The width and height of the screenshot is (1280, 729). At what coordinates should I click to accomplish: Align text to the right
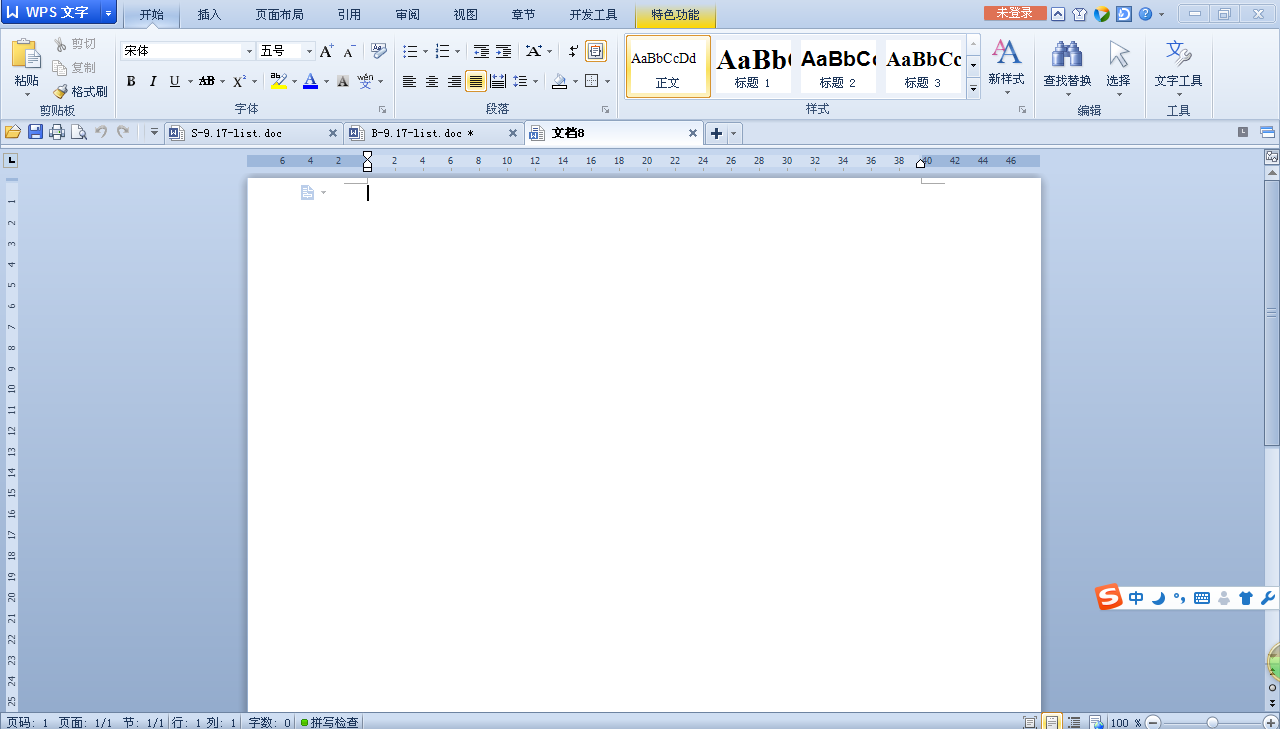click(454, 81)
